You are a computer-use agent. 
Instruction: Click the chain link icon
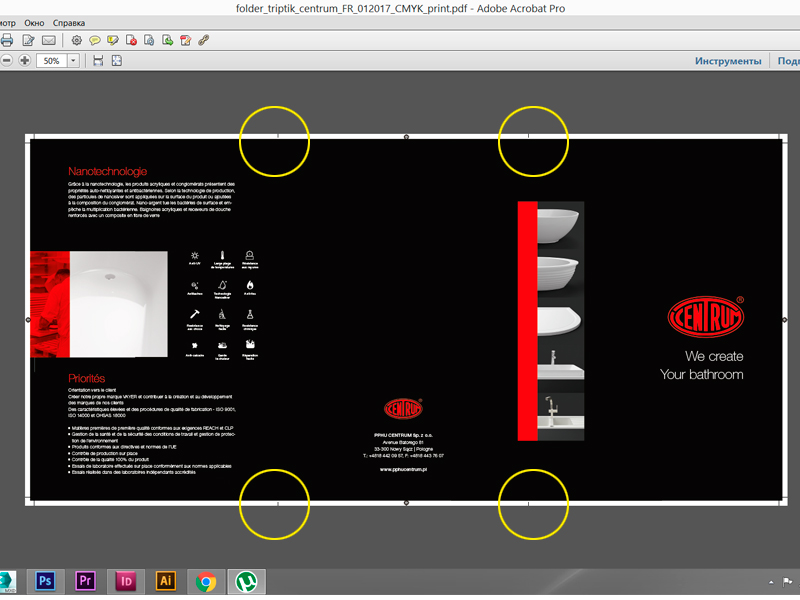click(204, 40)
